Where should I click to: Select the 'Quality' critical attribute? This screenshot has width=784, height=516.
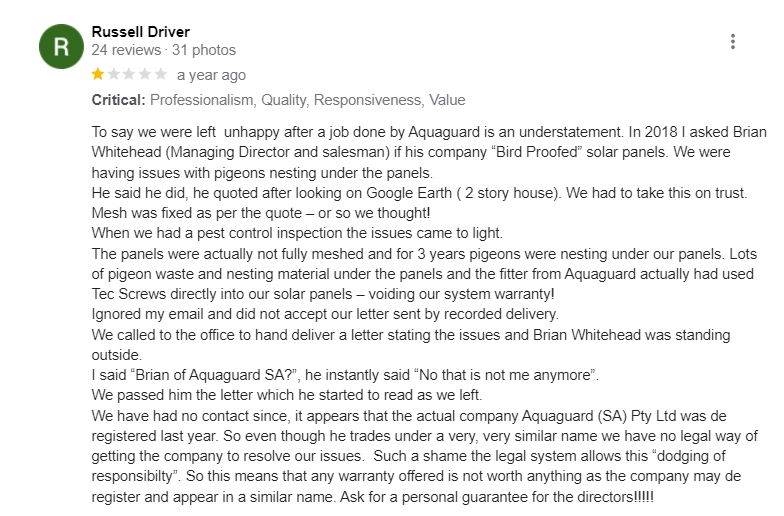285,100
